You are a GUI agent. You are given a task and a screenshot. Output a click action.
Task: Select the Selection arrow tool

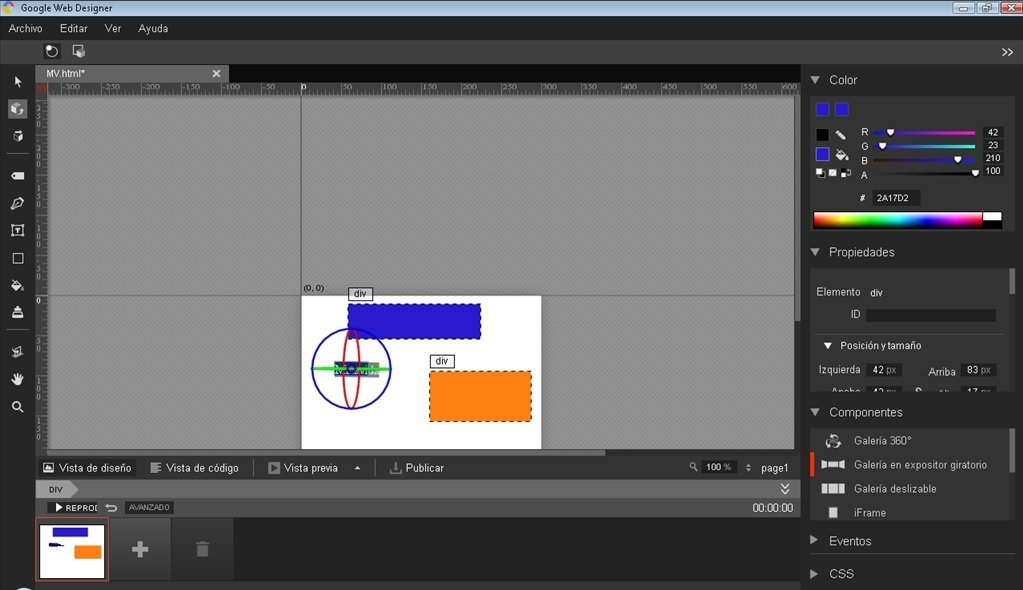(18, 82)
